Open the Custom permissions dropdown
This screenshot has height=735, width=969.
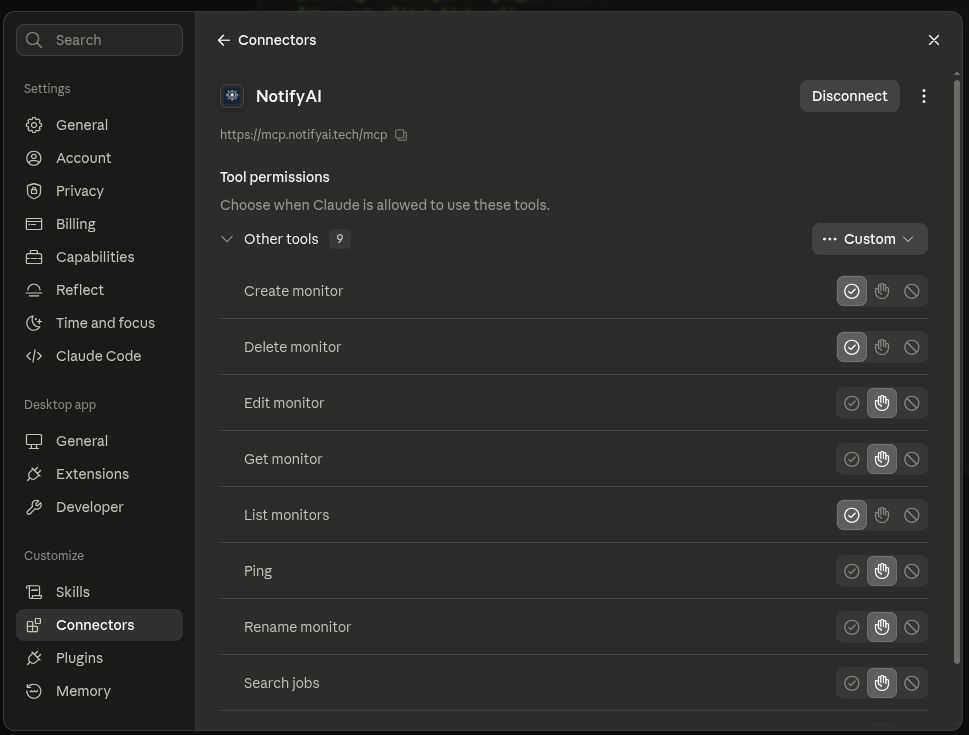[869, 239]
